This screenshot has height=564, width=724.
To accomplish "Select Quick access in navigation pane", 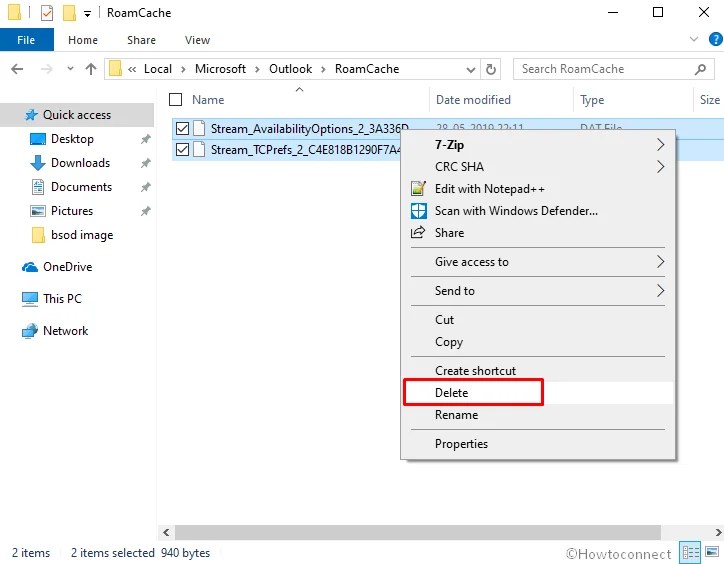I will [x=77, y=115].
